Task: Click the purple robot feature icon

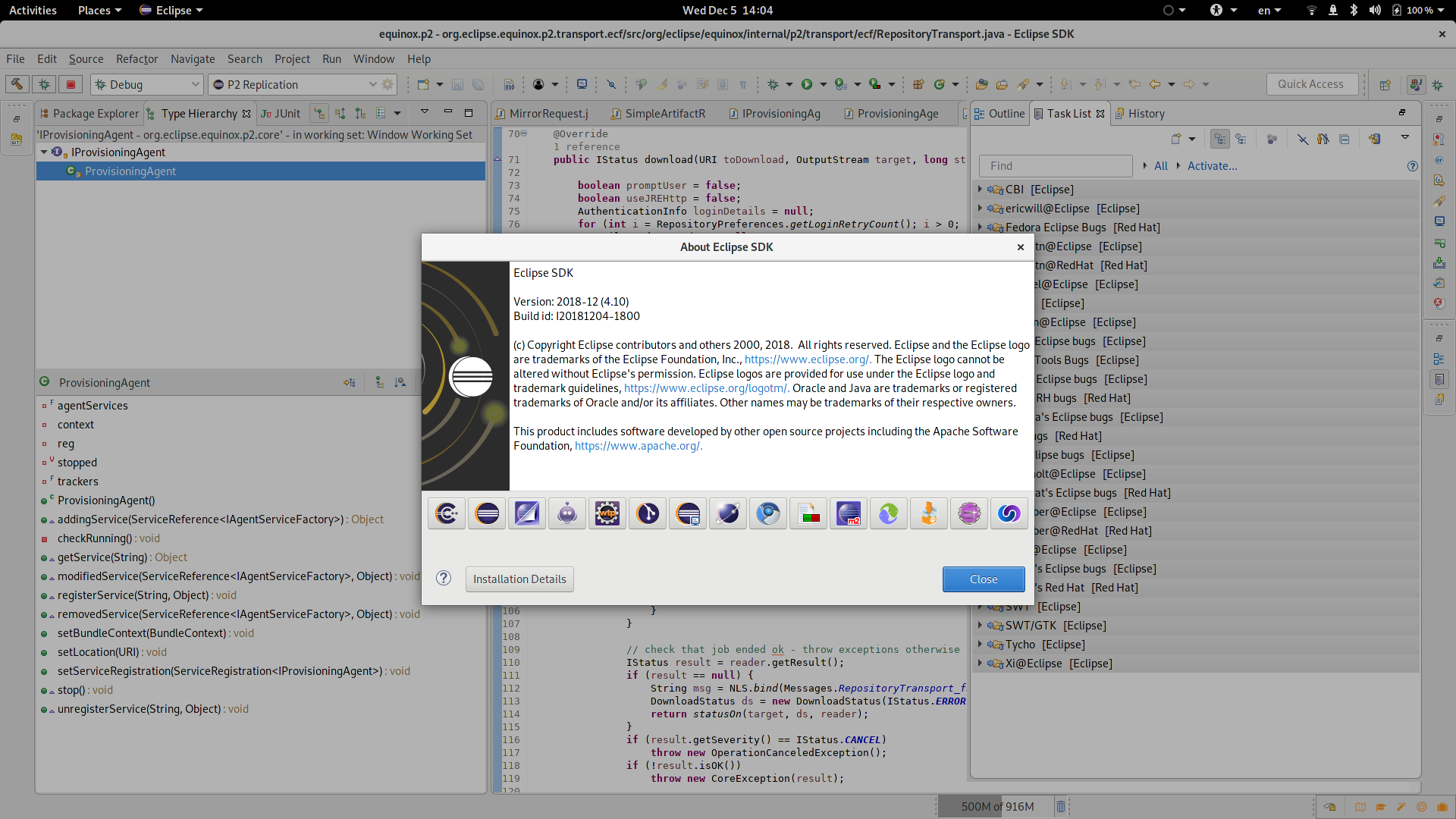Action: coord(567,513)
